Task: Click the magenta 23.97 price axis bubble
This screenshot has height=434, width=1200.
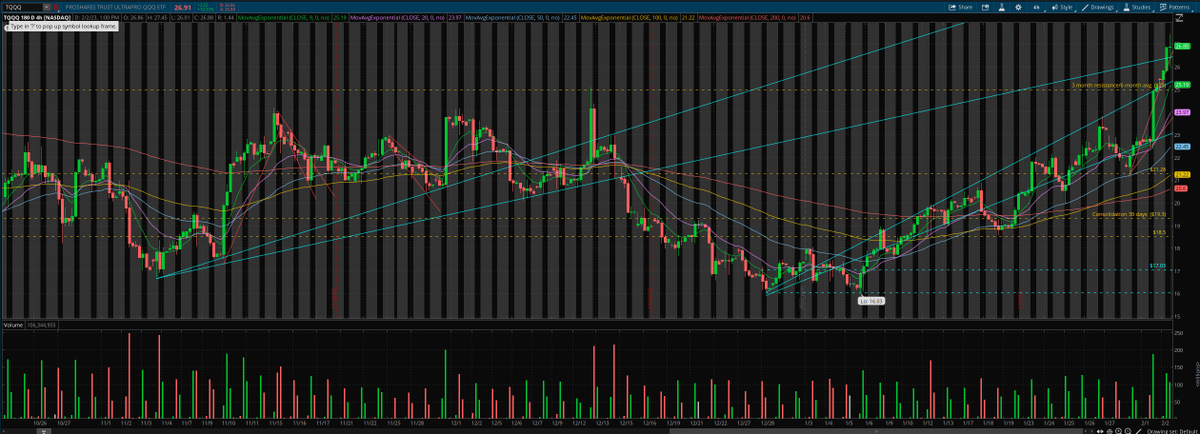Action: coord(1181,112)
